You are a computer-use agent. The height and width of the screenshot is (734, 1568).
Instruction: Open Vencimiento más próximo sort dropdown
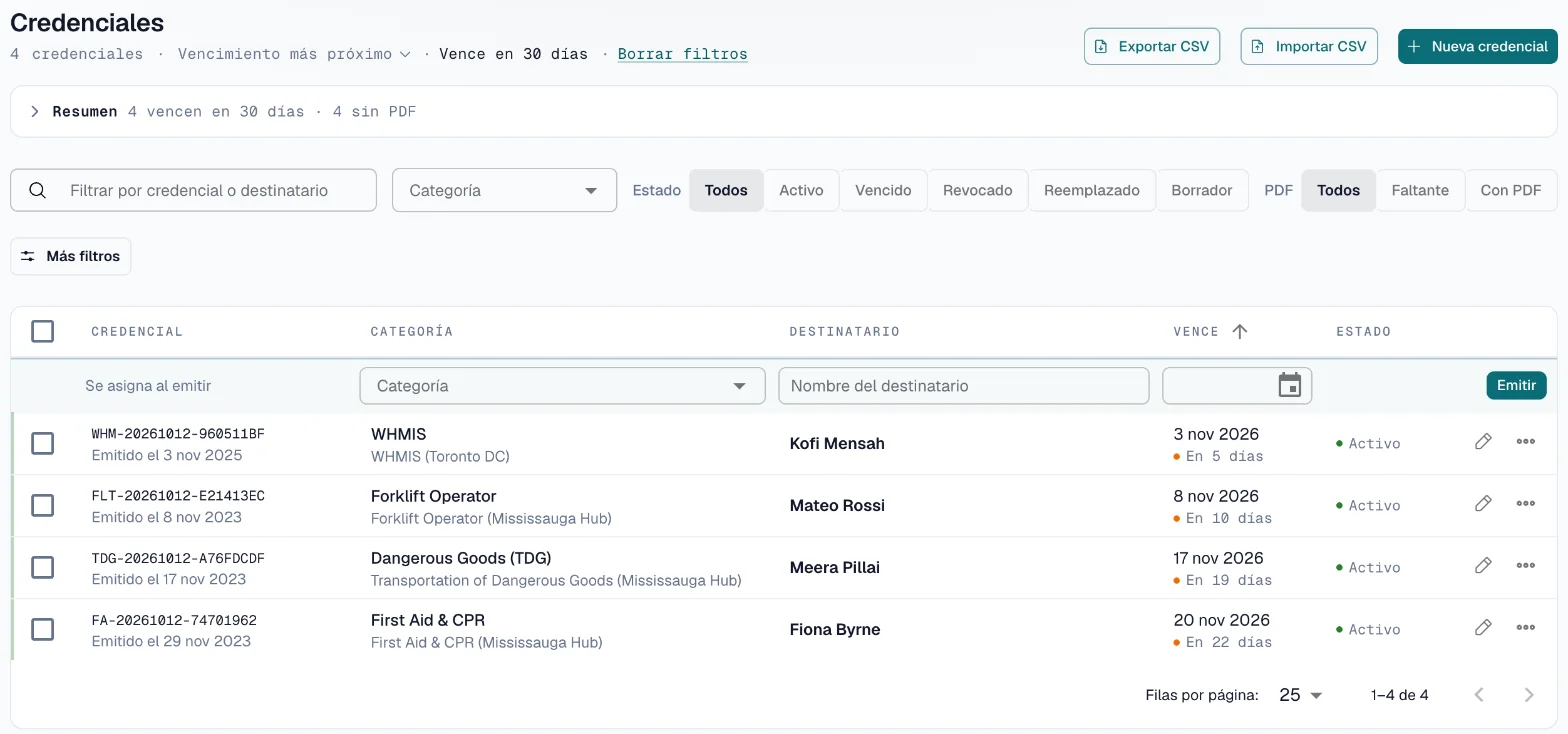[x=294, y=54]
